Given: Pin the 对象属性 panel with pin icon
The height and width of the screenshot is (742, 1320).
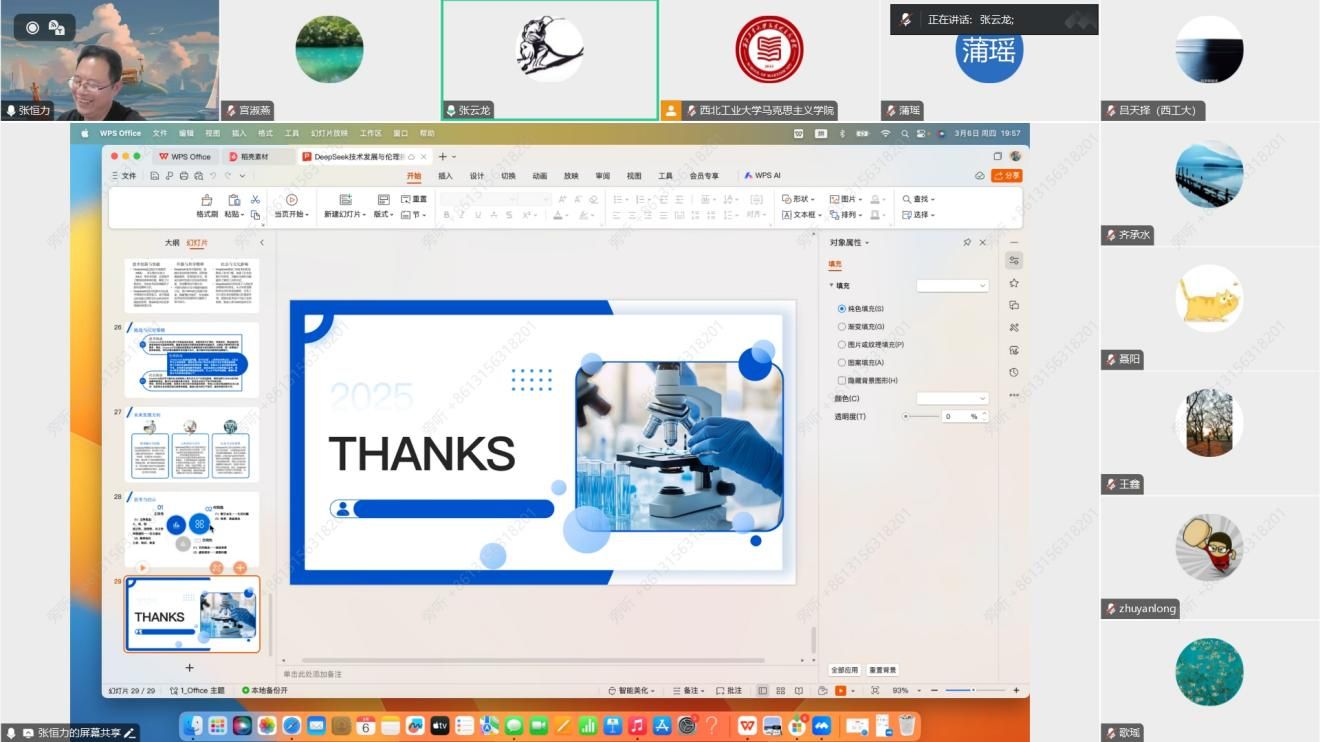Looking at the screenshot, I should [967, 243].
